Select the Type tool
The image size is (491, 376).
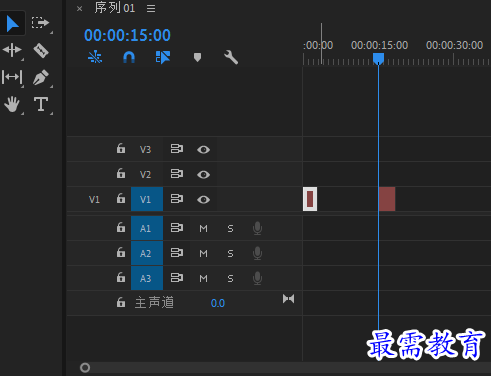[41, 104]
